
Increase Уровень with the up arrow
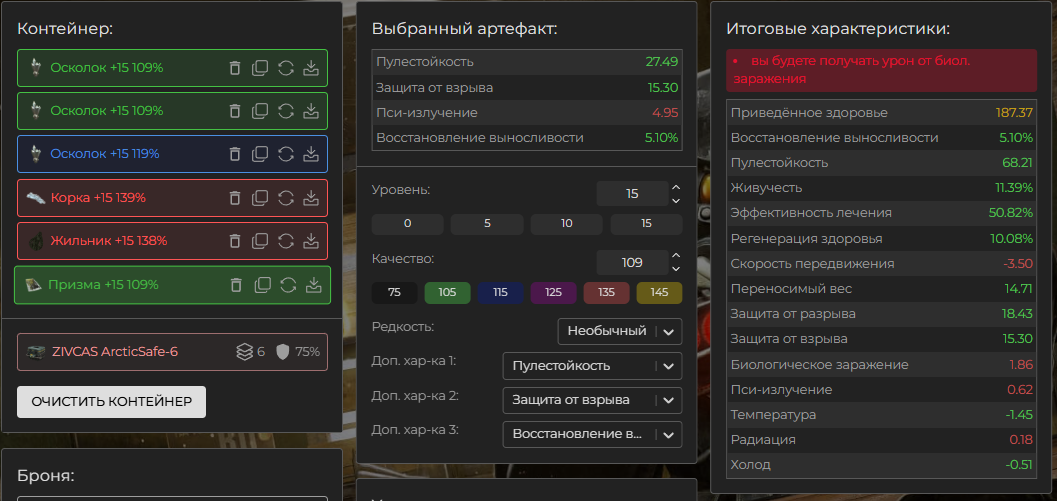pos(676,187)
